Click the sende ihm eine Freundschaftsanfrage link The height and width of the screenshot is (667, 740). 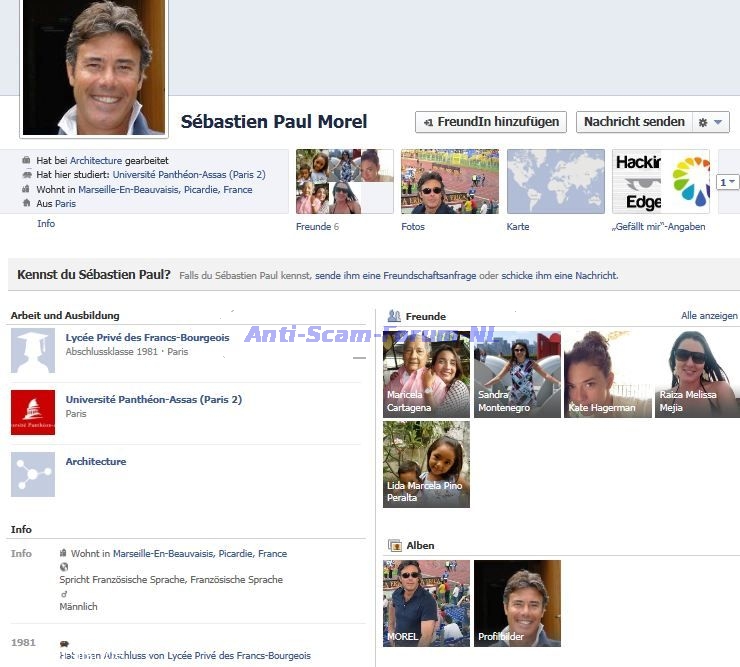pos(395,276)
